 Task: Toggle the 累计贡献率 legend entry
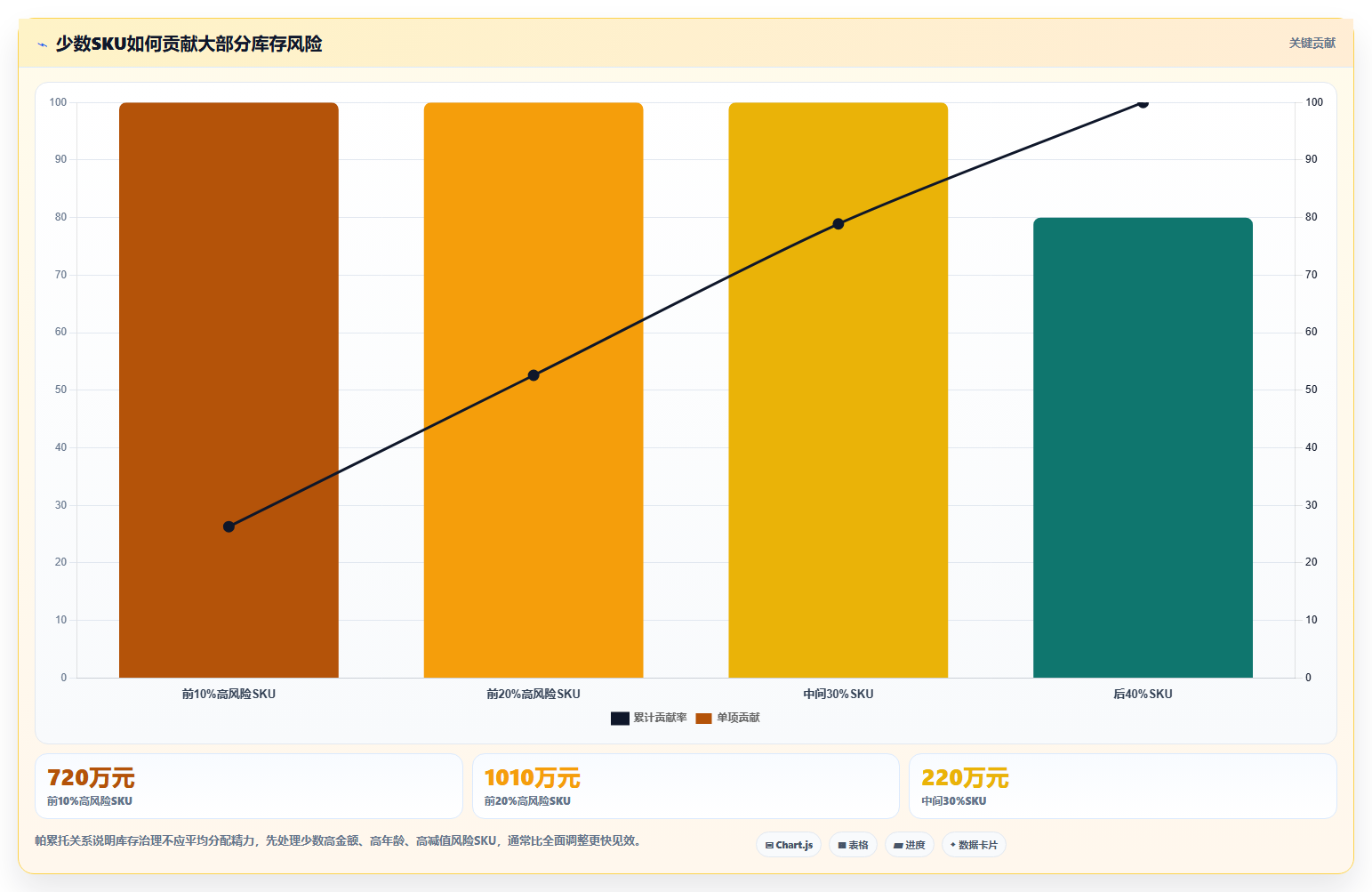649,718
